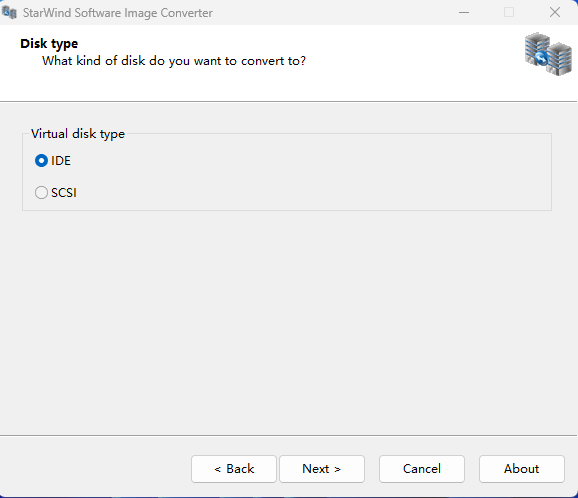Cancel the conversion wizard
Screen dimensions: 578x498
[x=422, y=469]
